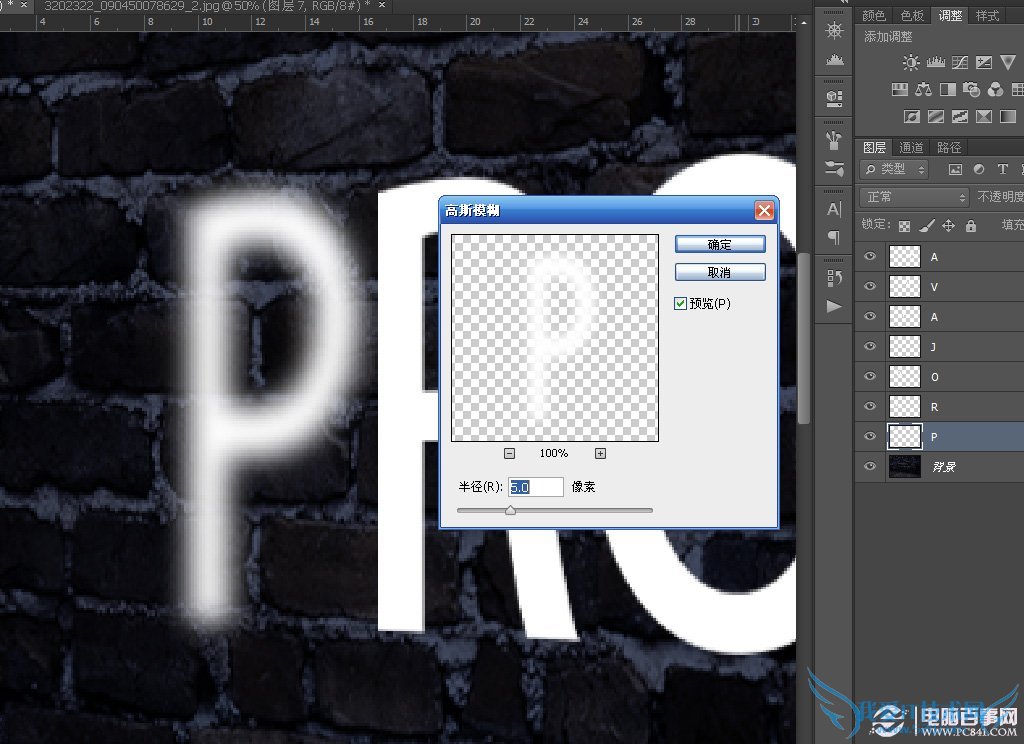Filter layers by adjustment layers icon
Image resolution: width=1024 pixels, height=744 pixels.
[x=979, y=169]
